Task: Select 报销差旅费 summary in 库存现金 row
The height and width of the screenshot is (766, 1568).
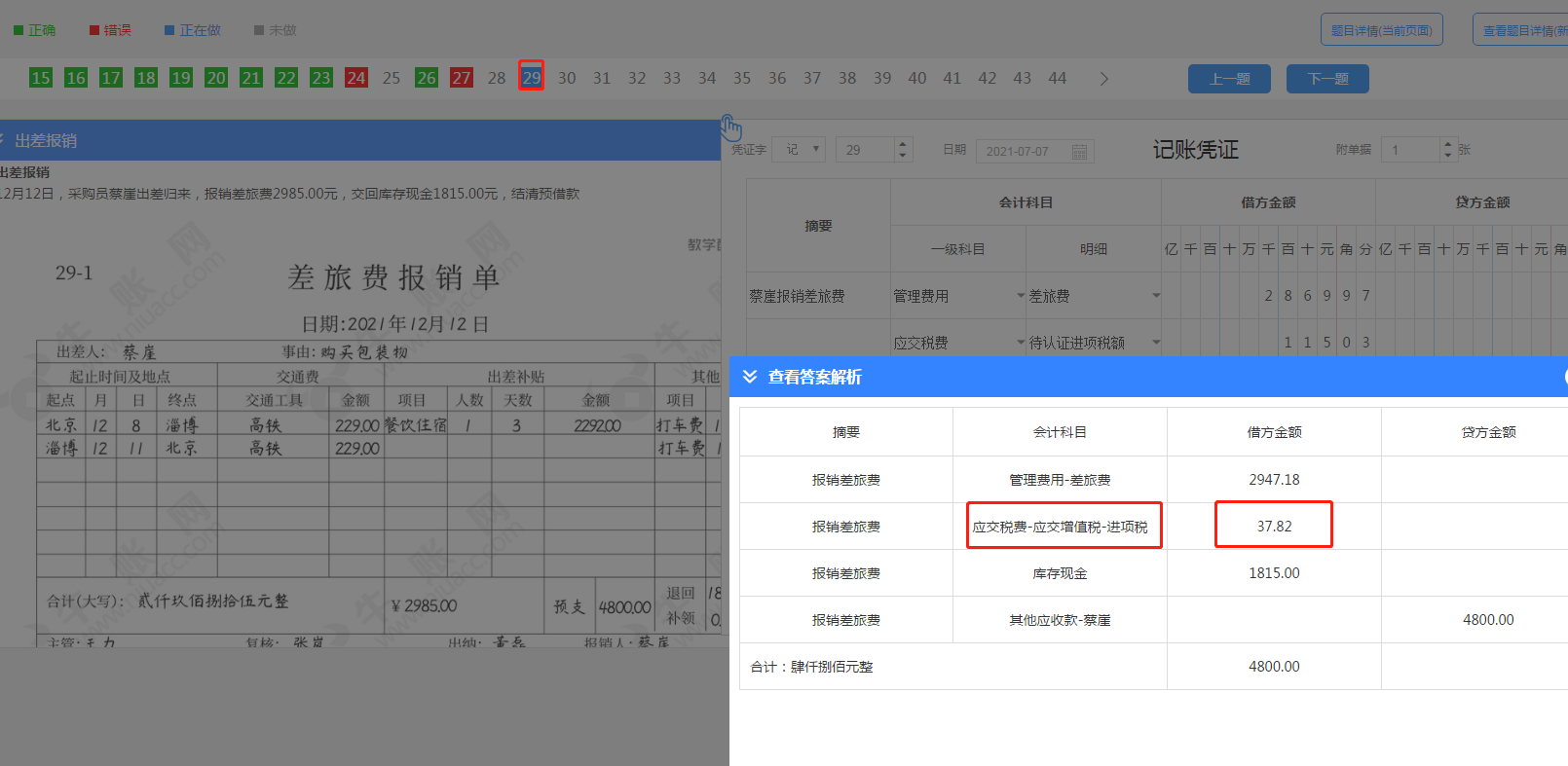Action: pos(846,573)
